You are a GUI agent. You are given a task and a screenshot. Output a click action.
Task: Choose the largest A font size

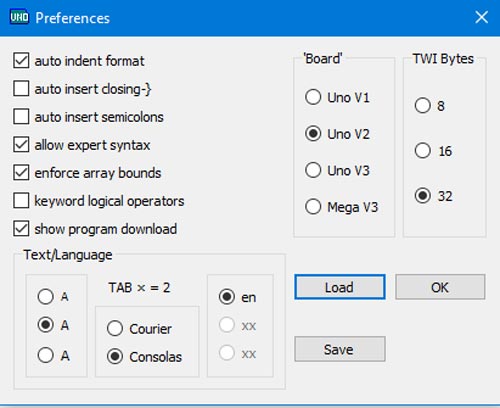coord(46,355)
